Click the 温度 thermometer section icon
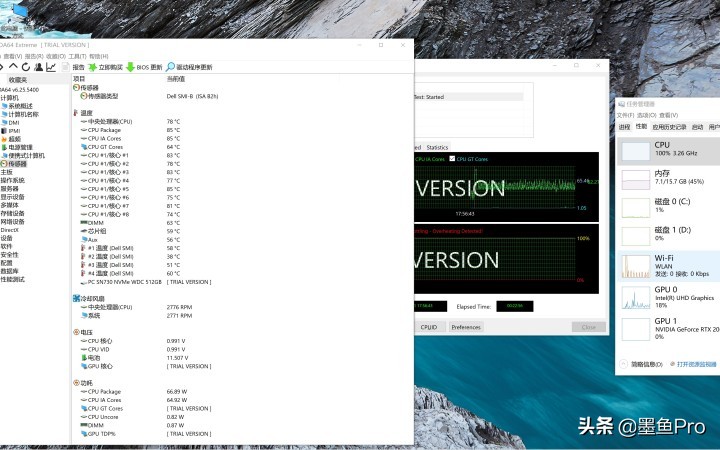This screenshot has height=450, width=720. [76, 113]
